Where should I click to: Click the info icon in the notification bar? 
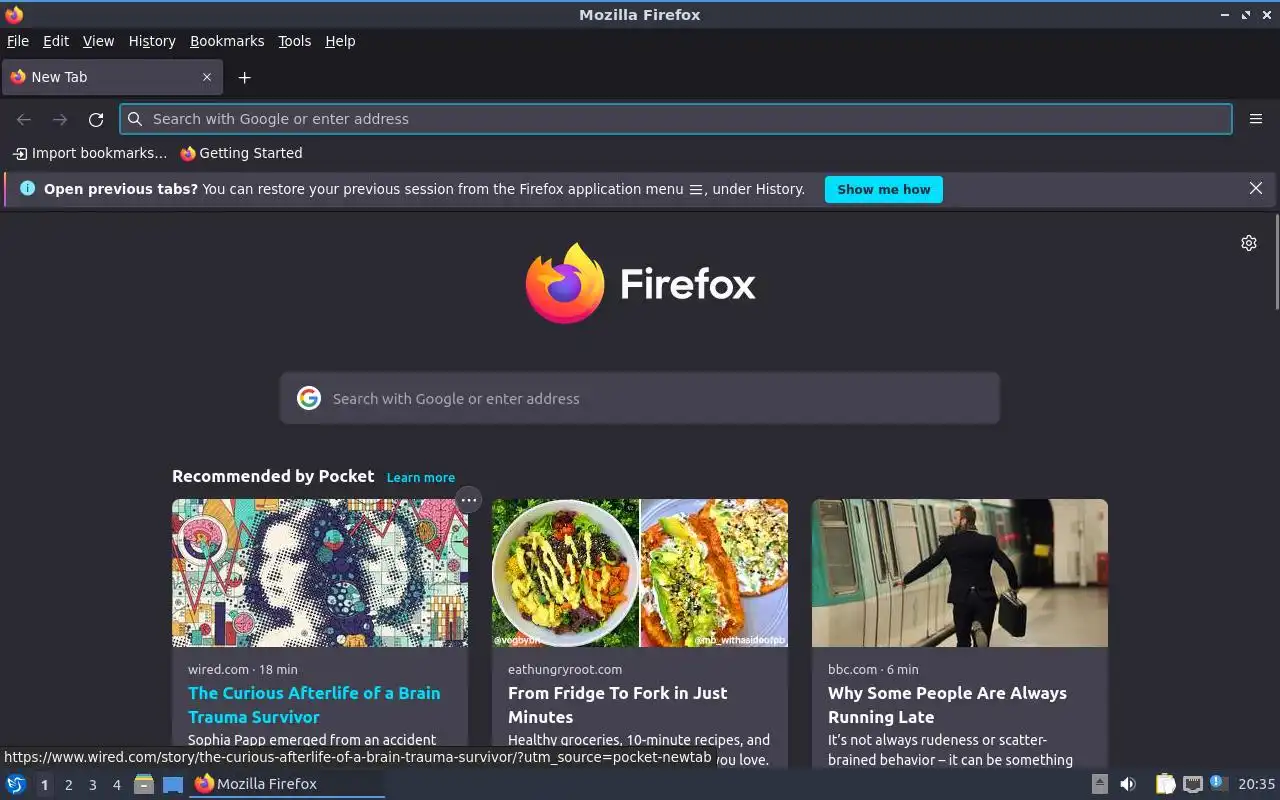[27, 188]
